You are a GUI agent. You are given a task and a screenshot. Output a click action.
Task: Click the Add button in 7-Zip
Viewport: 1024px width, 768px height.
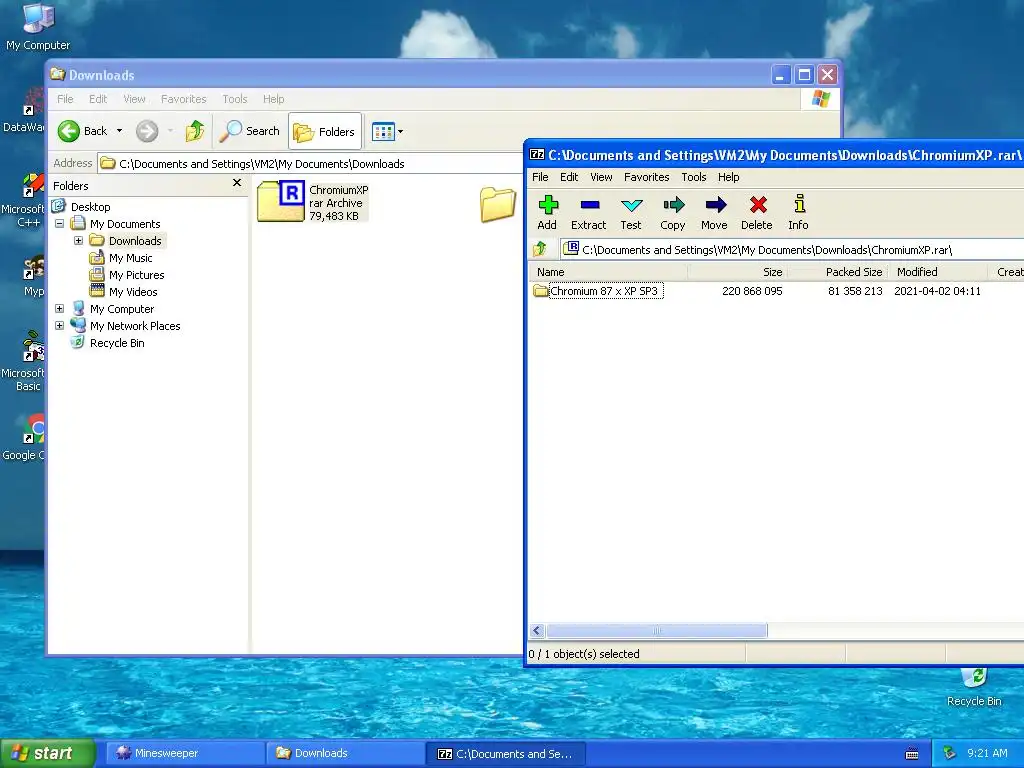547,213
